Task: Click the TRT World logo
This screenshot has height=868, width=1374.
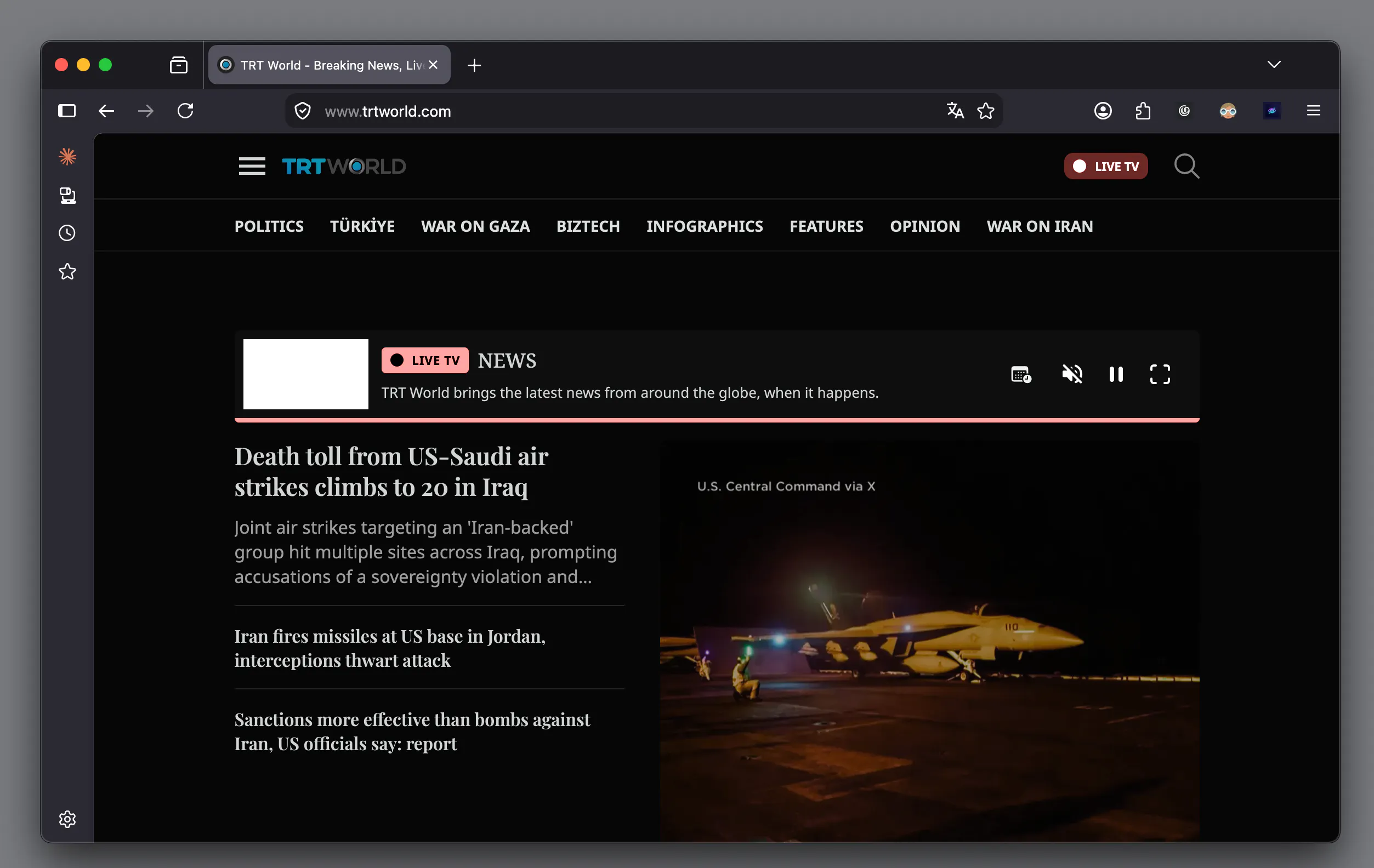Action: point(344,167)
